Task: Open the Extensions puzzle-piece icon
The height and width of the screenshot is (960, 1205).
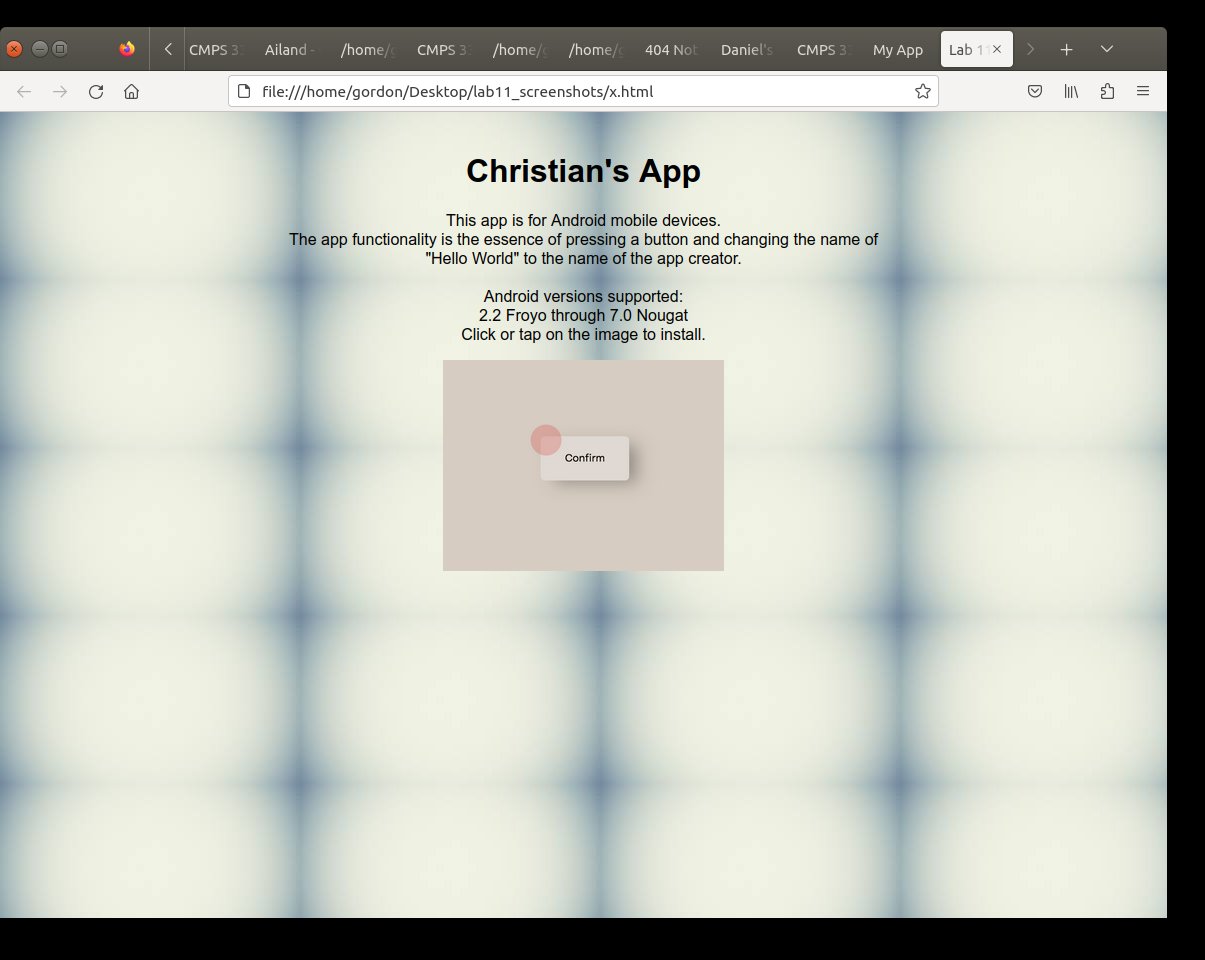Action: 1107,92
